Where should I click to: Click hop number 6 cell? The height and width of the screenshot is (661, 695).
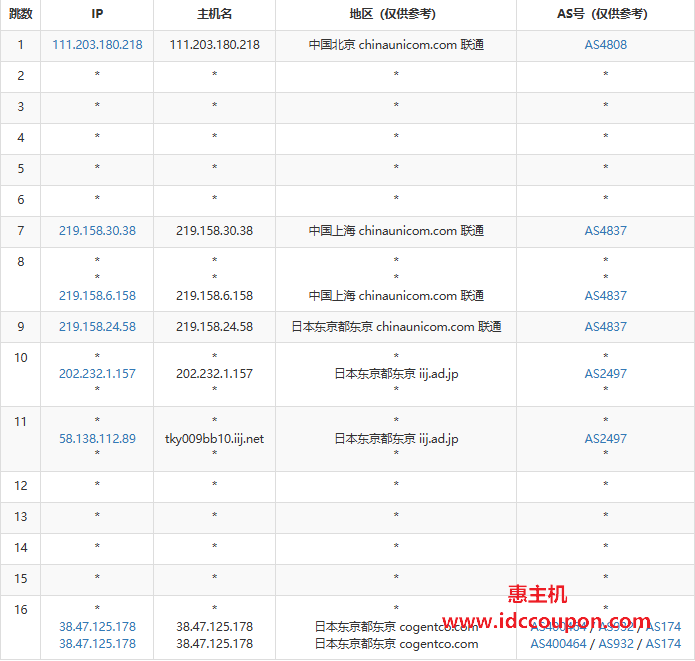pyautogui.click(x=20, y=200)
